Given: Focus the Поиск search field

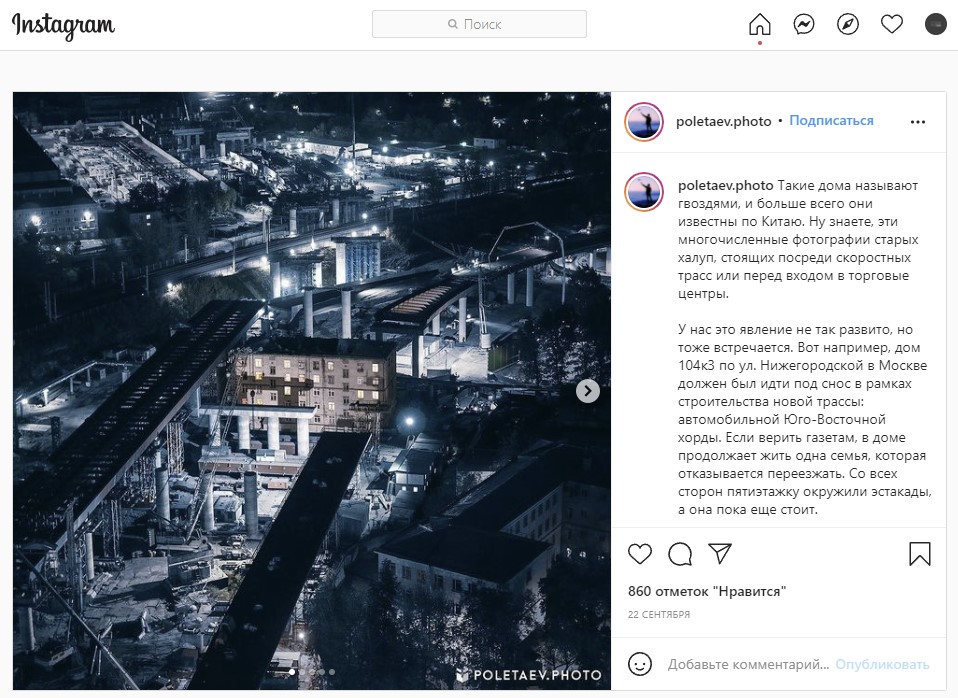Looking at the screenshot, I should [x=479, y=24].
